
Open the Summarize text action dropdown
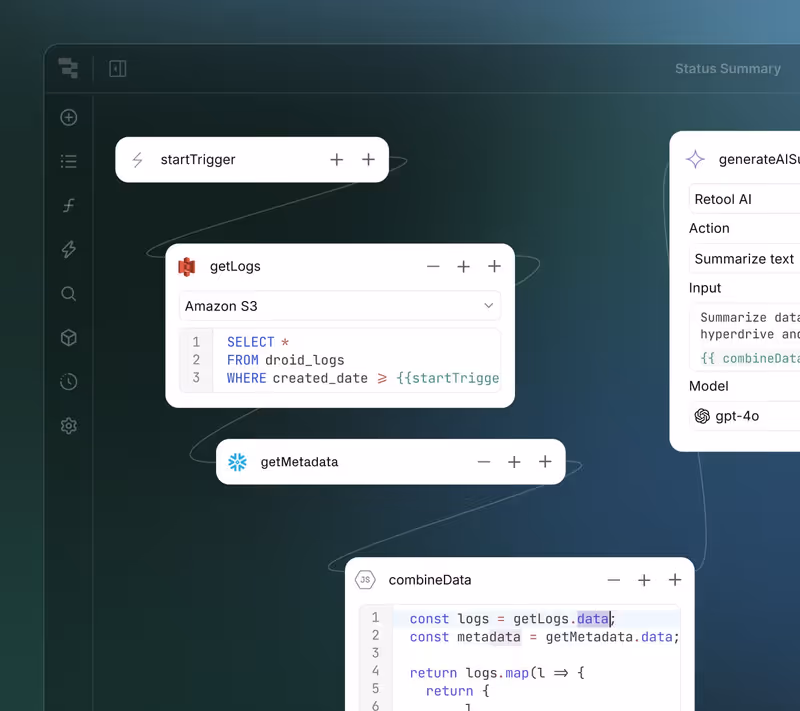pyautogui.click(x=744, y=259)
